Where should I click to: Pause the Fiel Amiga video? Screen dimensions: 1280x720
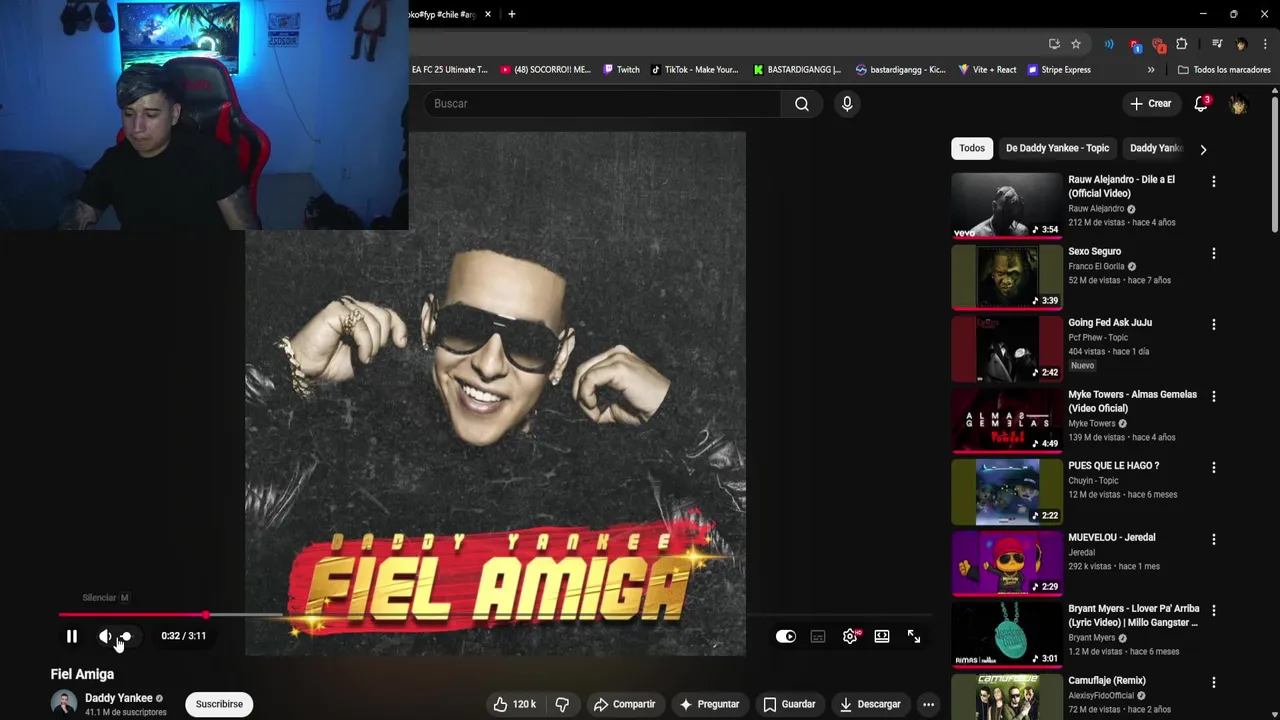click(x=72, y=636)
